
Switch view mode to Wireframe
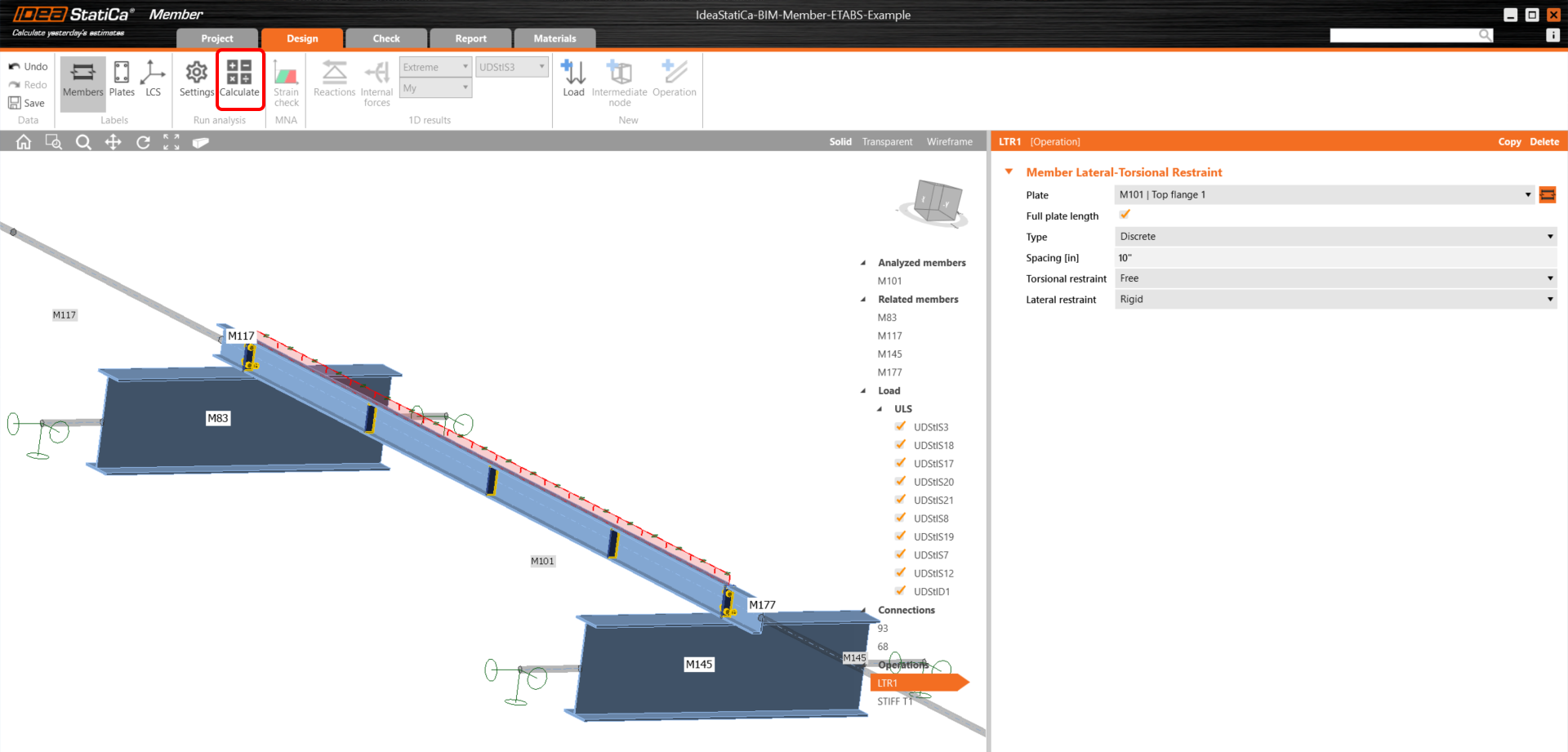click(x=949, y=142)
